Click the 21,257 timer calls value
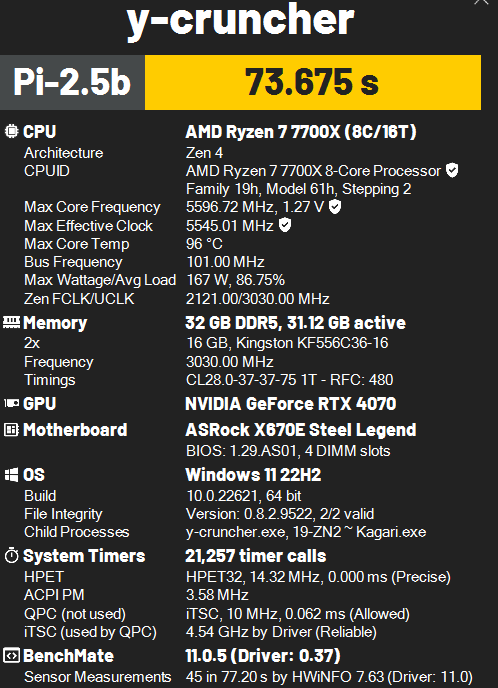Viewport: 498px width, 688px height. coord(255,556)
